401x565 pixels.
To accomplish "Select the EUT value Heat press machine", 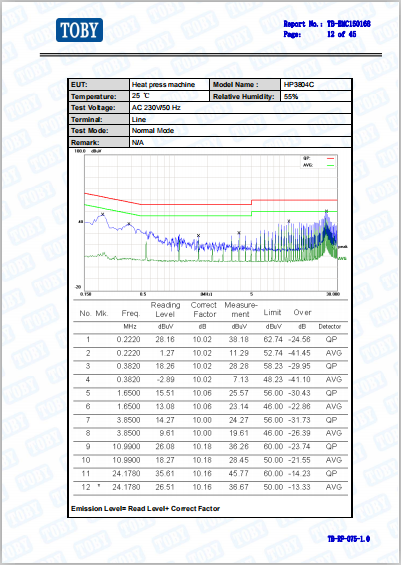I will click(x=163, y=85).
